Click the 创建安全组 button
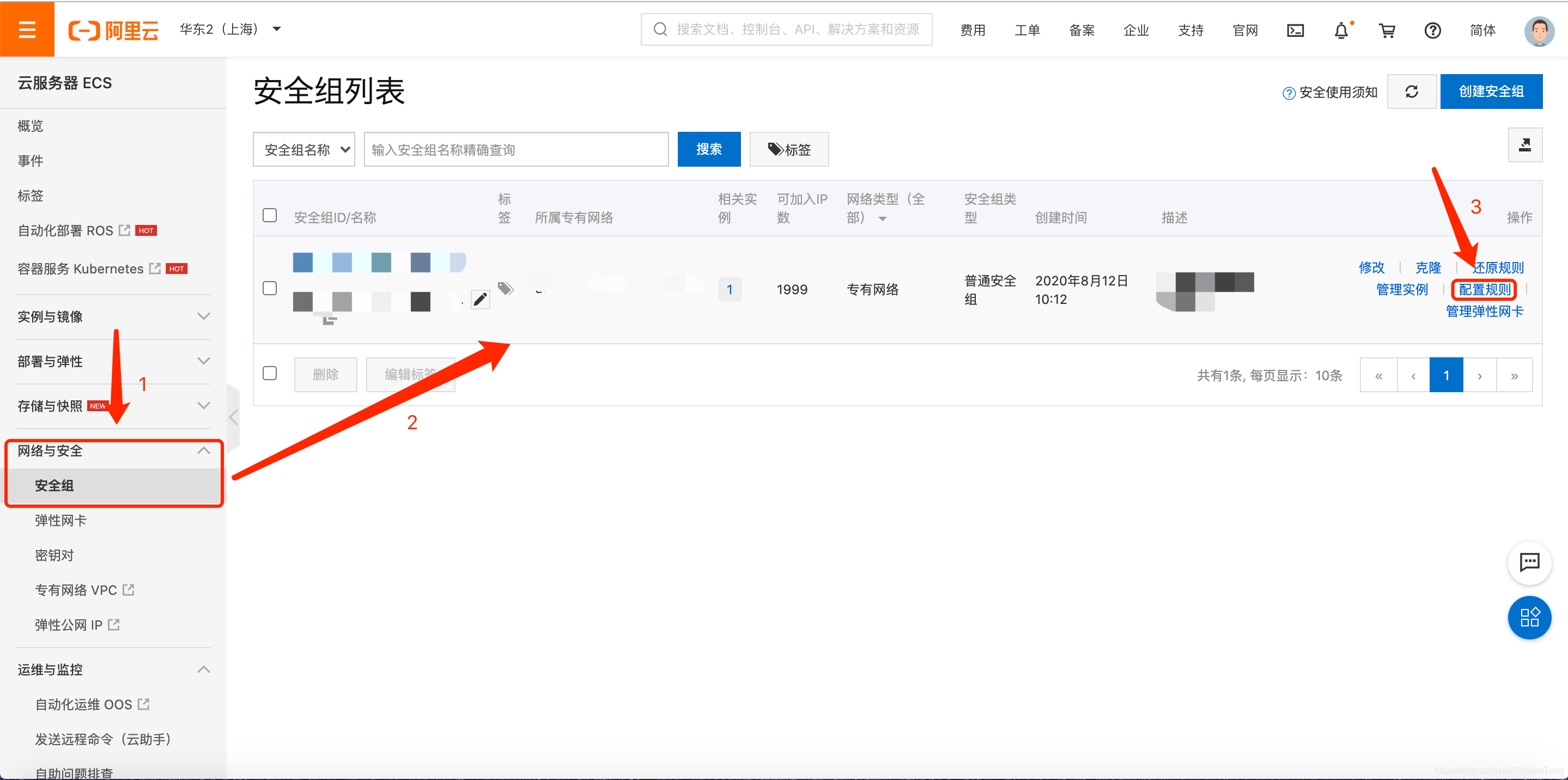 coord(1491,92)
